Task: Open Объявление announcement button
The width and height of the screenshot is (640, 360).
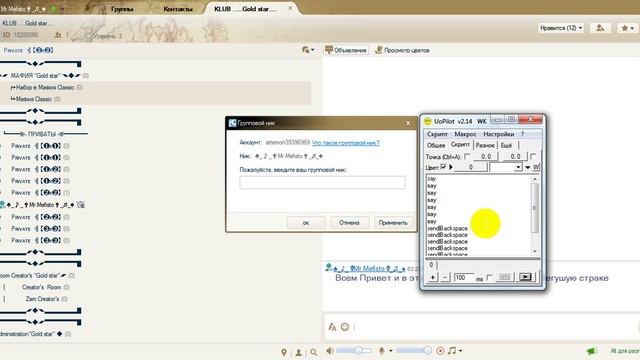Action: point(346,50)
